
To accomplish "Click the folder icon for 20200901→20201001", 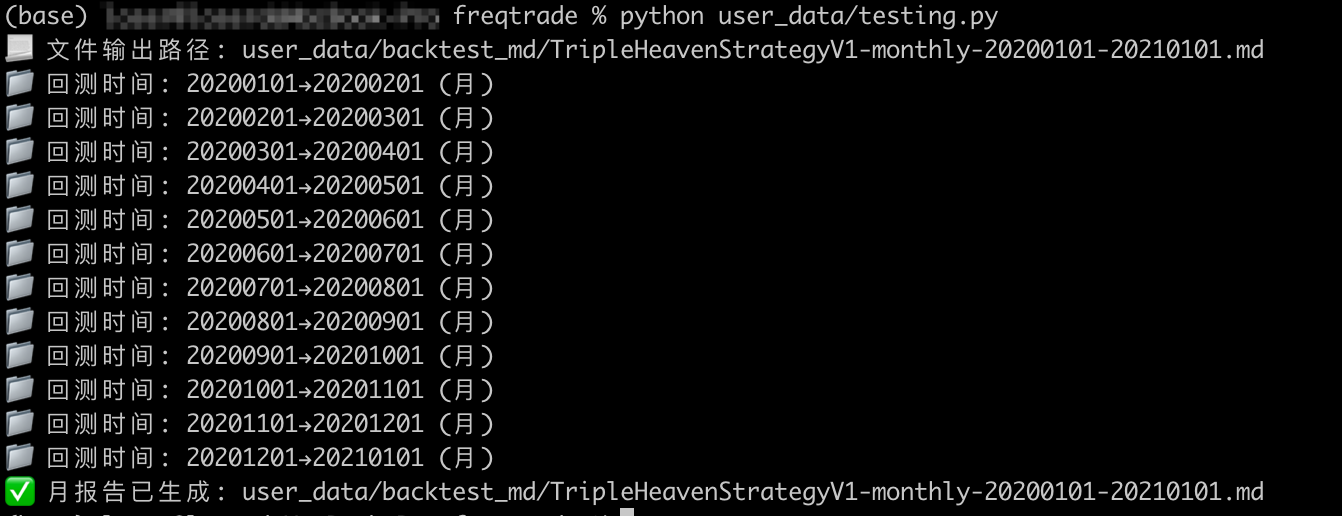I will click(19, 355).
